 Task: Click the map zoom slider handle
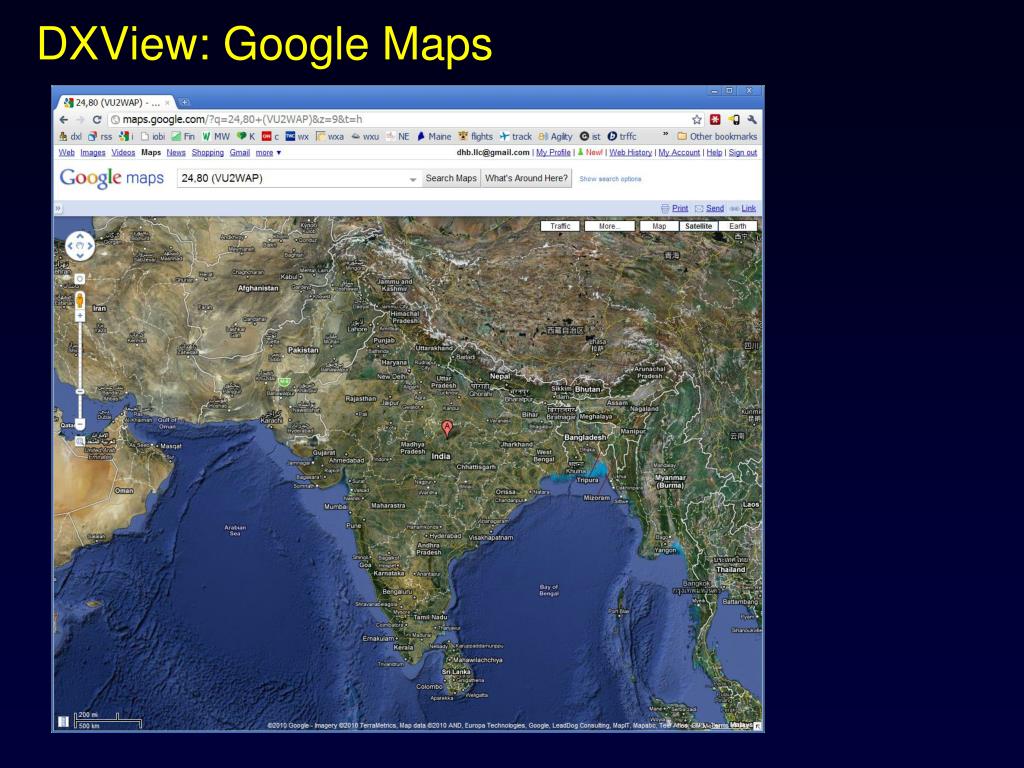[80, 392]
